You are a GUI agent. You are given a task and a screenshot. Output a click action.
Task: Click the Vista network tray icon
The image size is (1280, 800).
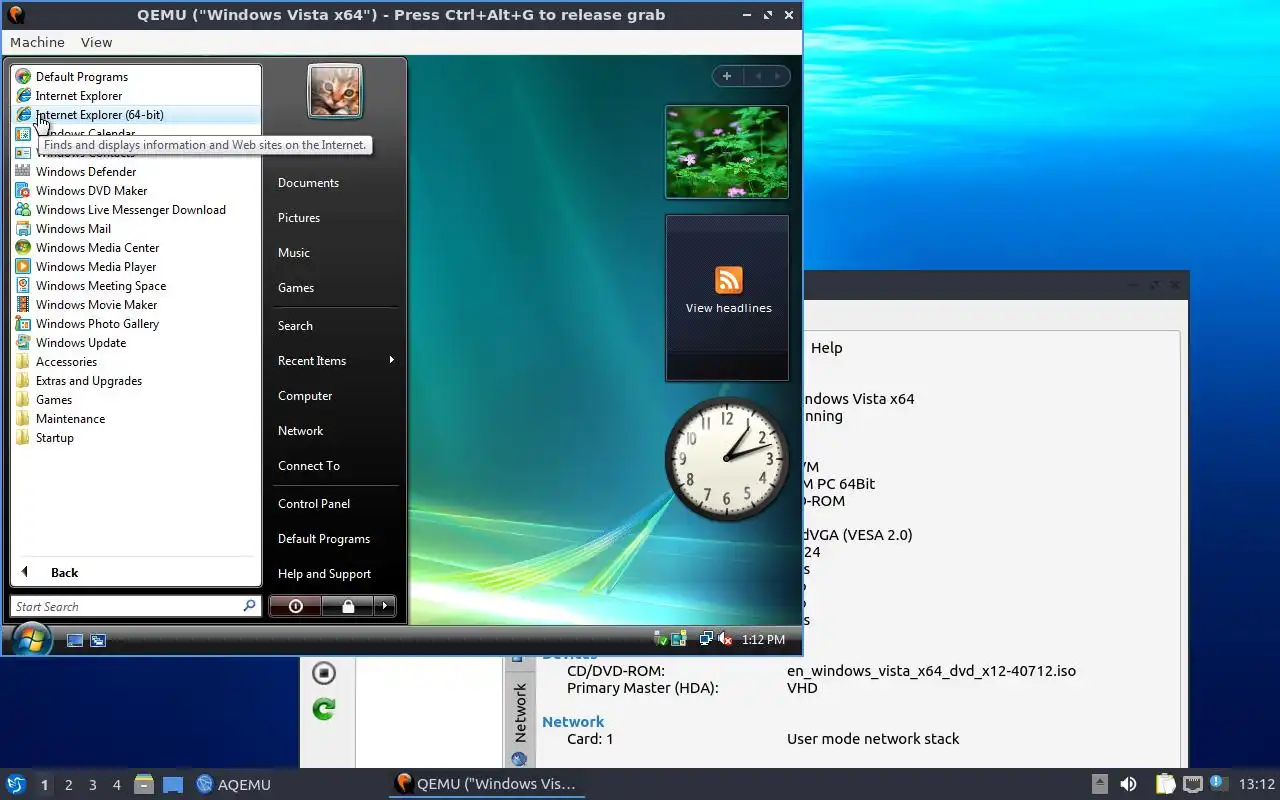tap(706, 639)
